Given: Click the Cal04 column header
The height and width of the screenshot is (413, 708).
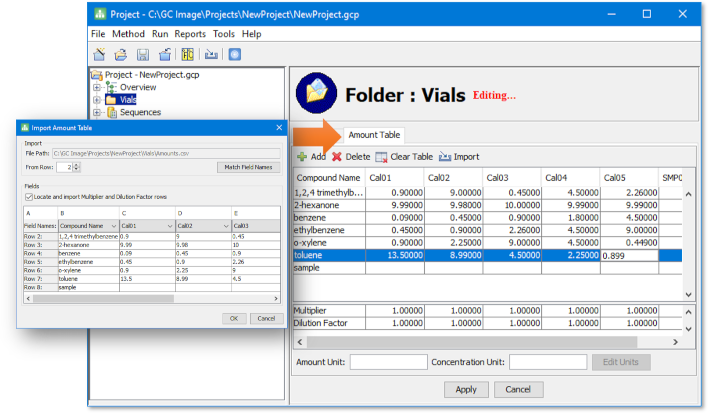Looking at the screenshot, I should 570,178.
